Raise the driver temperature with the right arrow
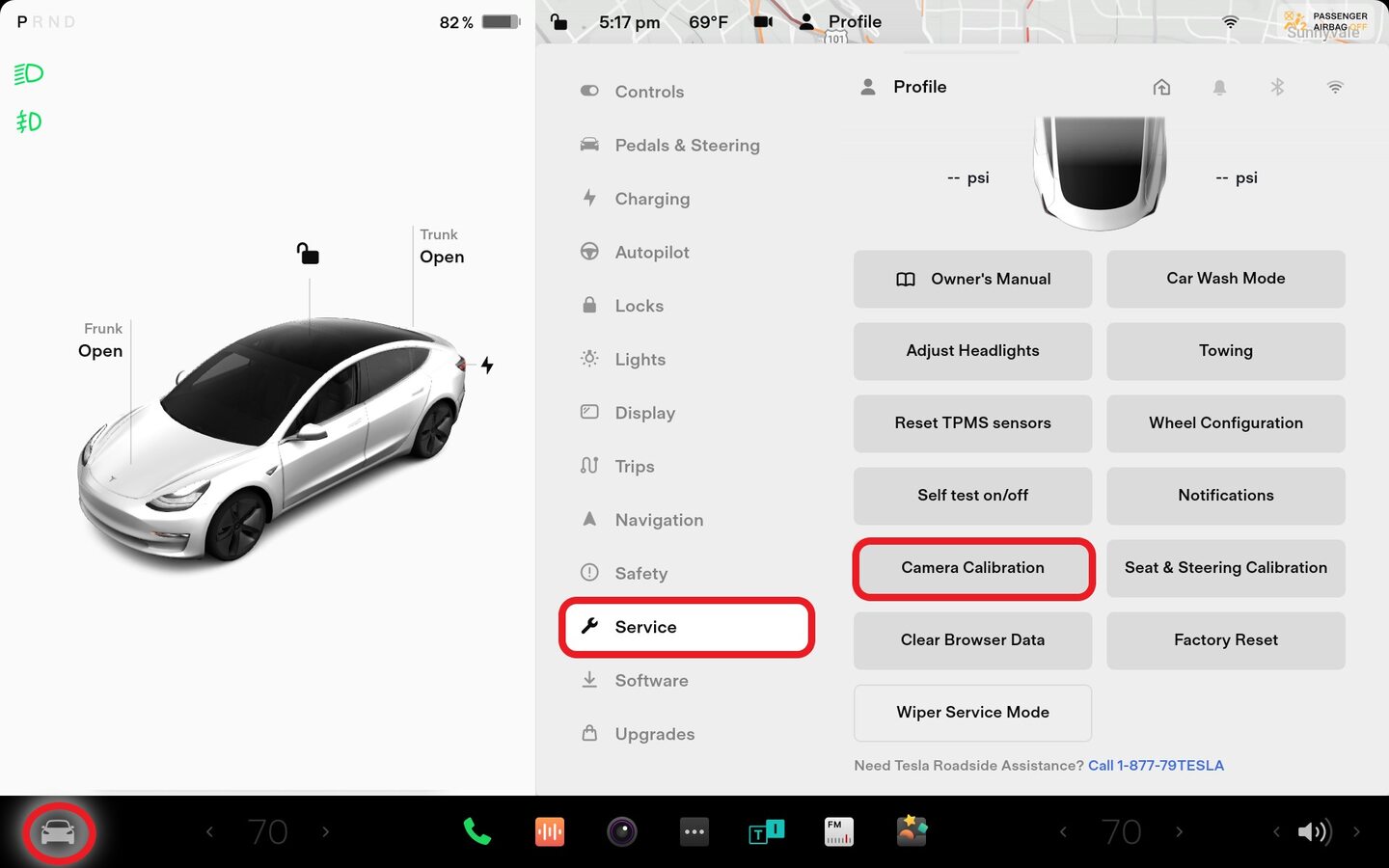The image size is (1389, 868). pos(325,831)
